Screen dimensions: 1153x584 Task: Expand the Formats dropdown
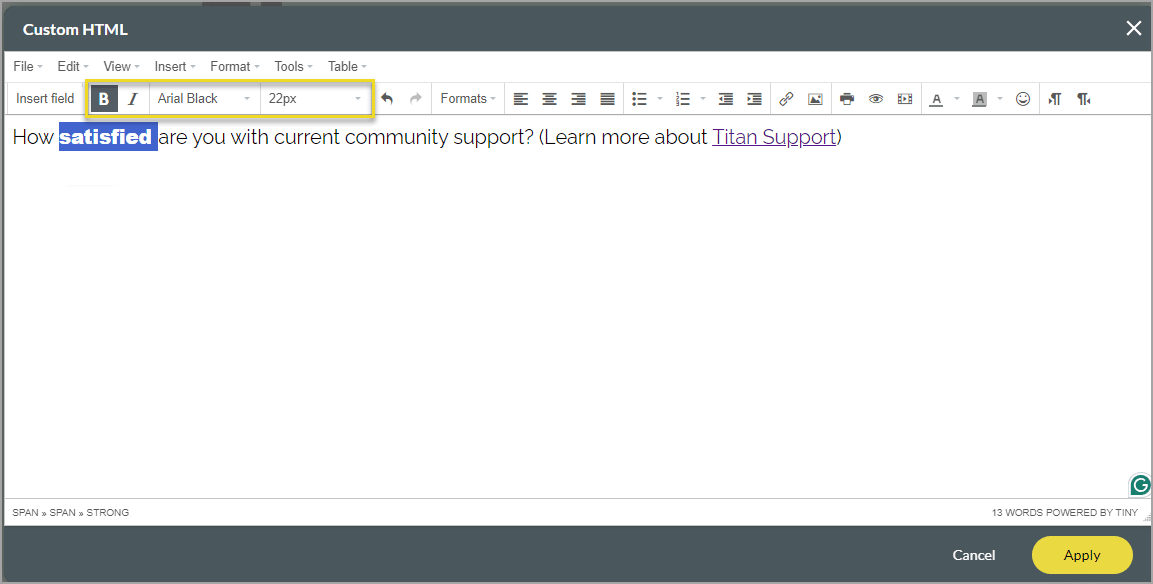pos(468,99)
